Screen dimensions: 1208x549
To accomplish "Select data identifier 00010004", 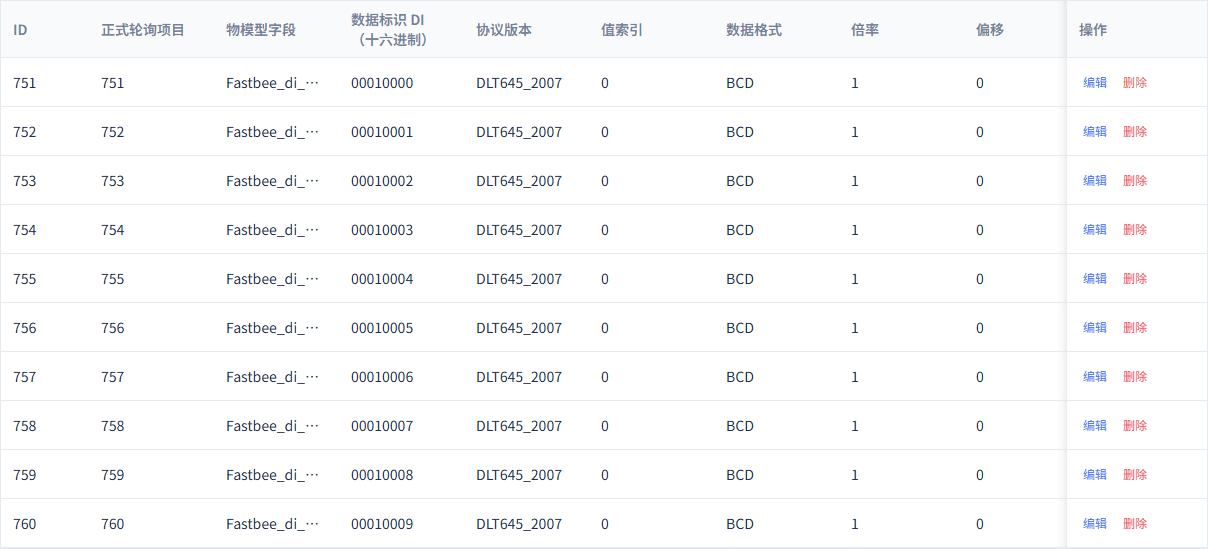I will (382, 279).
